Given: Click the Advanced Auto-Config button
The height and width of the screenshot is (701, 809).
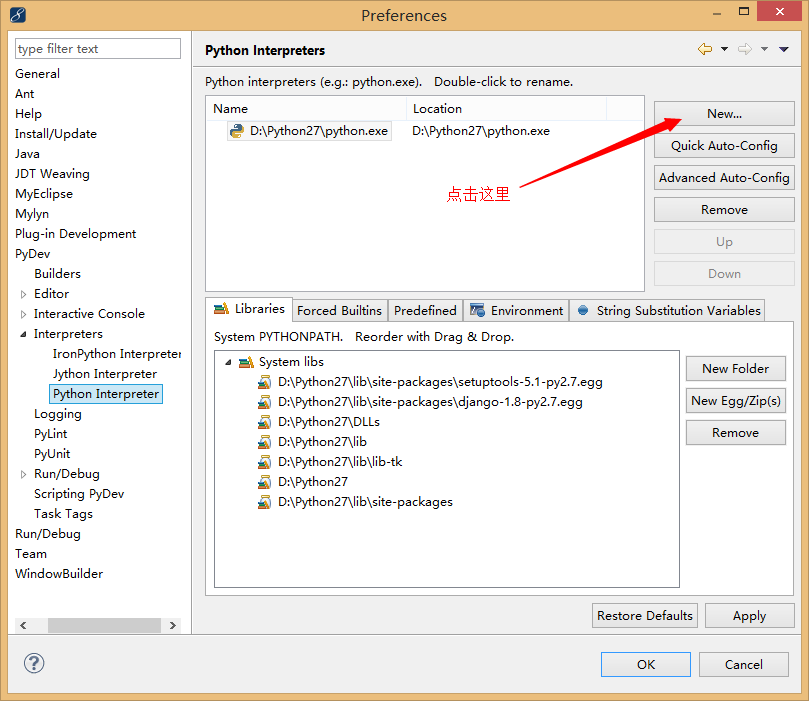Looking at the screenshot, I should pyautogui.click(x=724, y=177).
